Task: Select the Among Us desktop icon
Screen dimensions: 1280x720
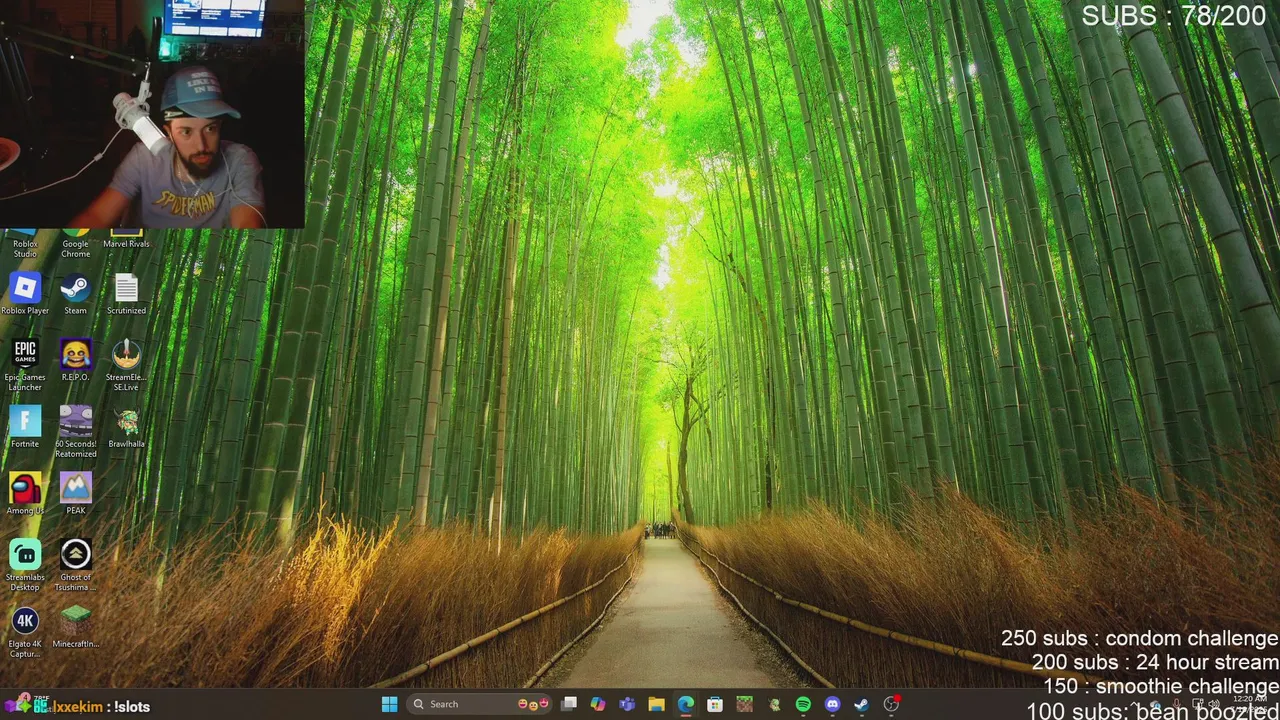Action: click(x=25, y=493)
